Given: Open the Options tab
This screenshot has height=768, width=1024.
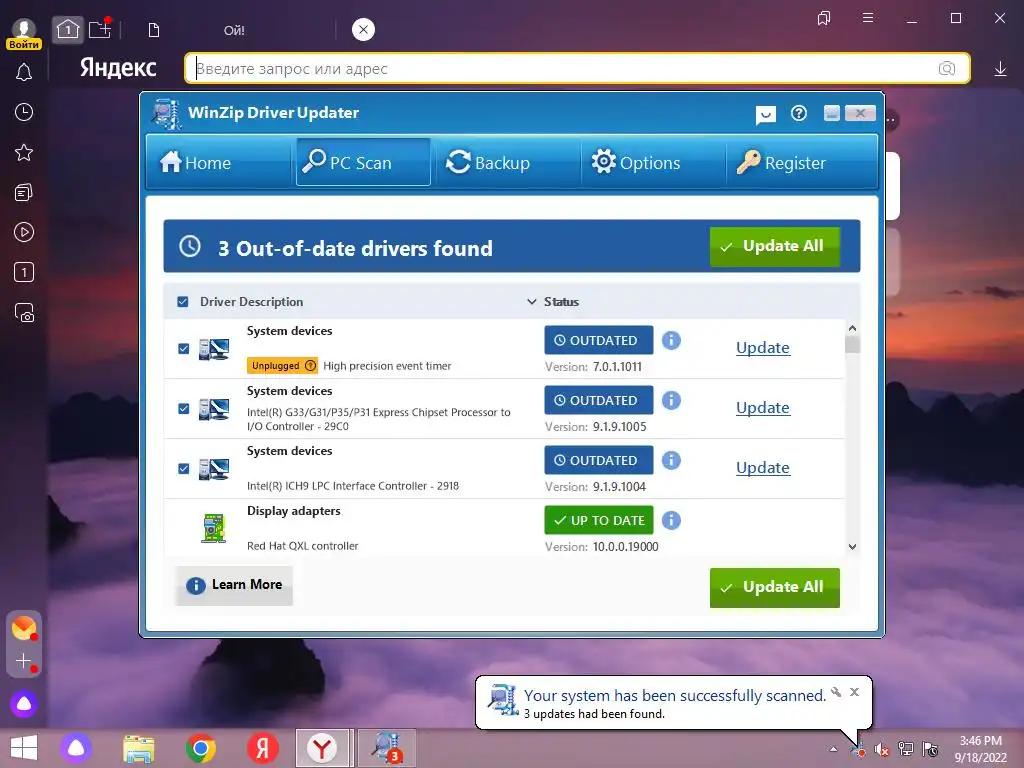Looking at the screenshot, I should (652, 162).
